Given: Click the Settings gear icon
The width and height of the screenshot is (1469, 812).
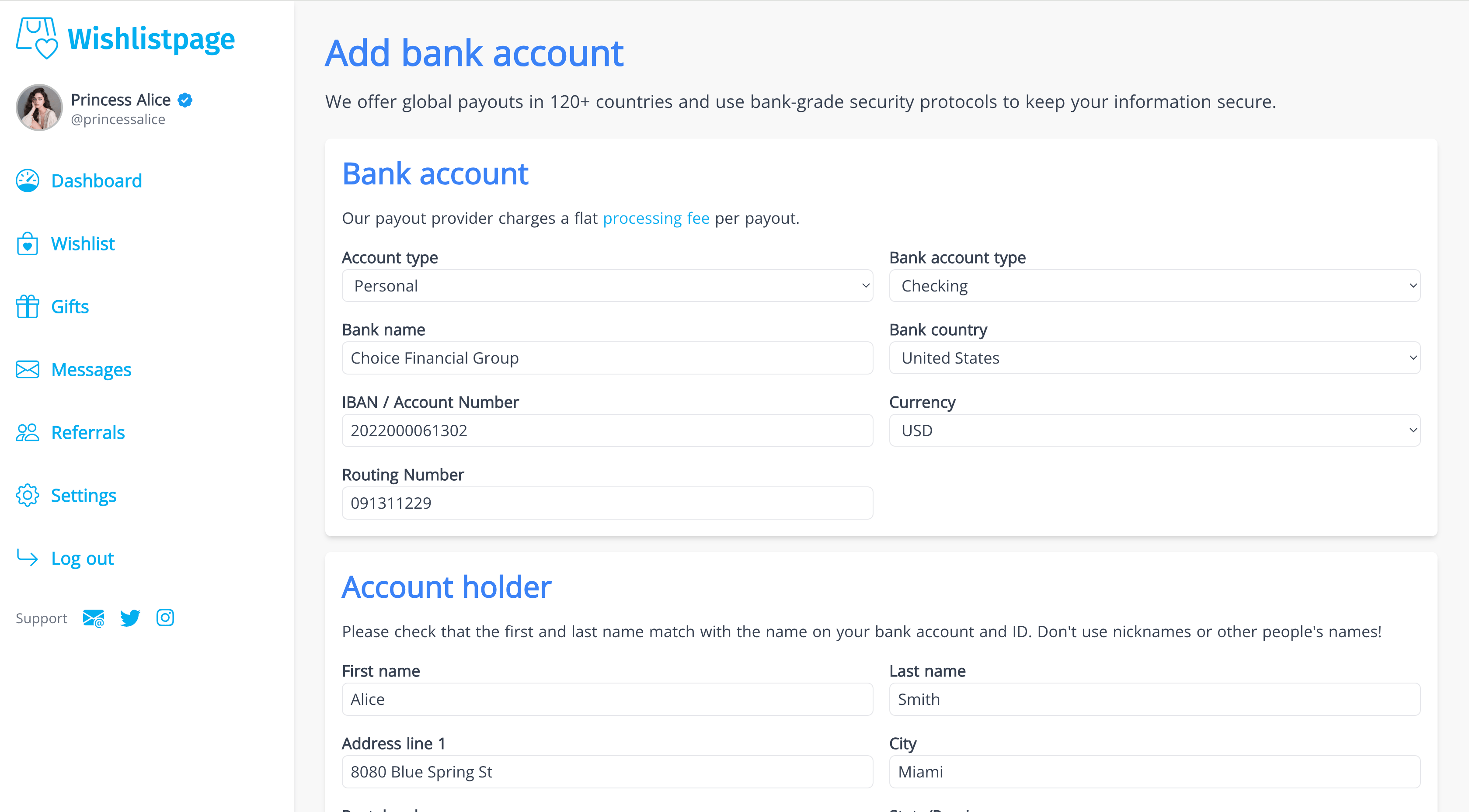Looking at the screenshot, I should 28,496.
